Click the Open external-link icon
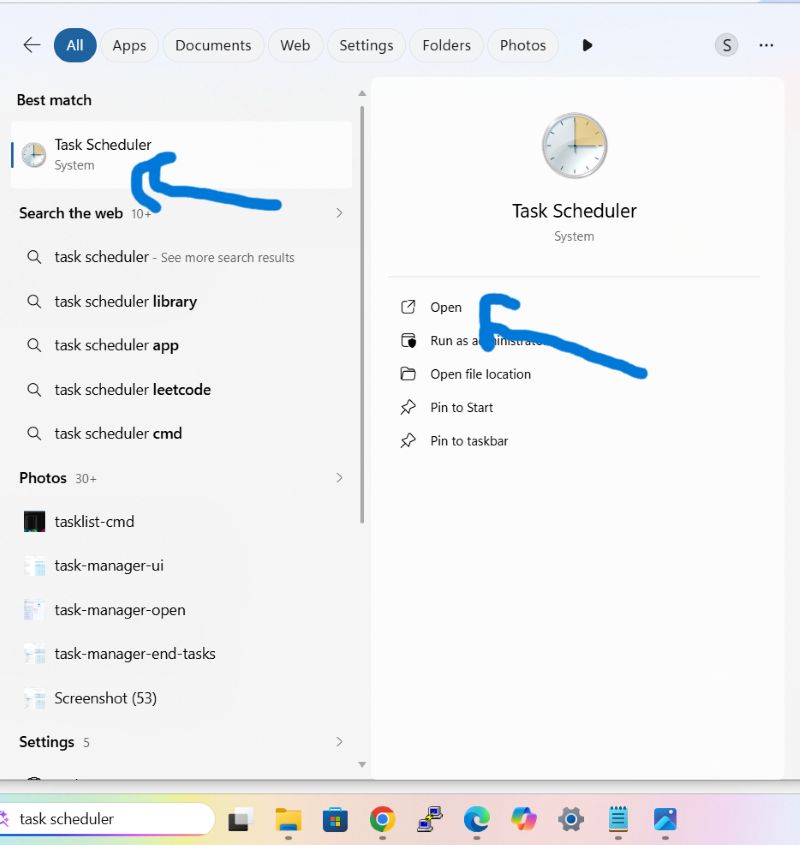800x845 pixels. (x=408, y=307)
